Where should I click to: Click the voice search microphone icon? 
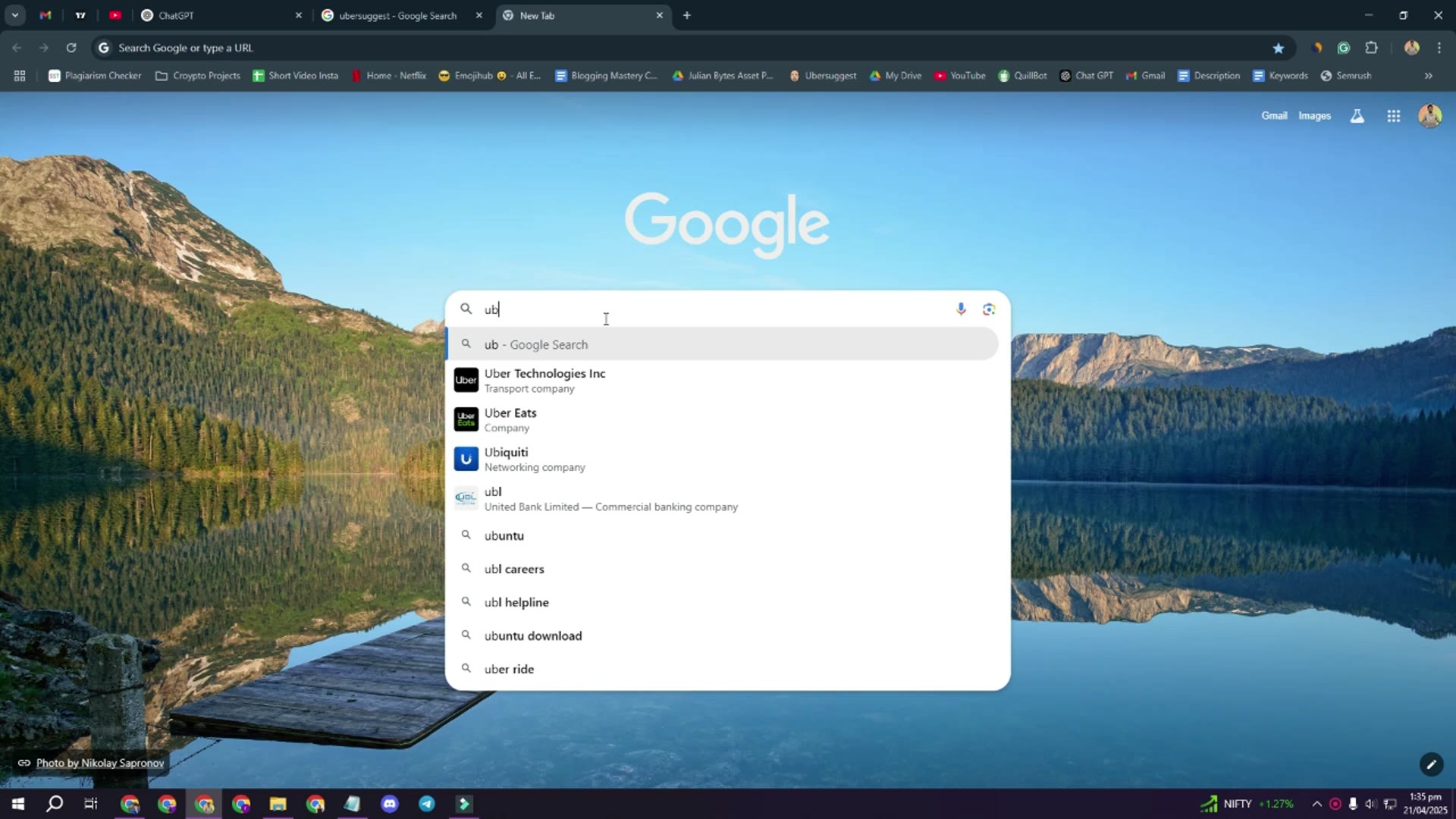coord(961,309)
